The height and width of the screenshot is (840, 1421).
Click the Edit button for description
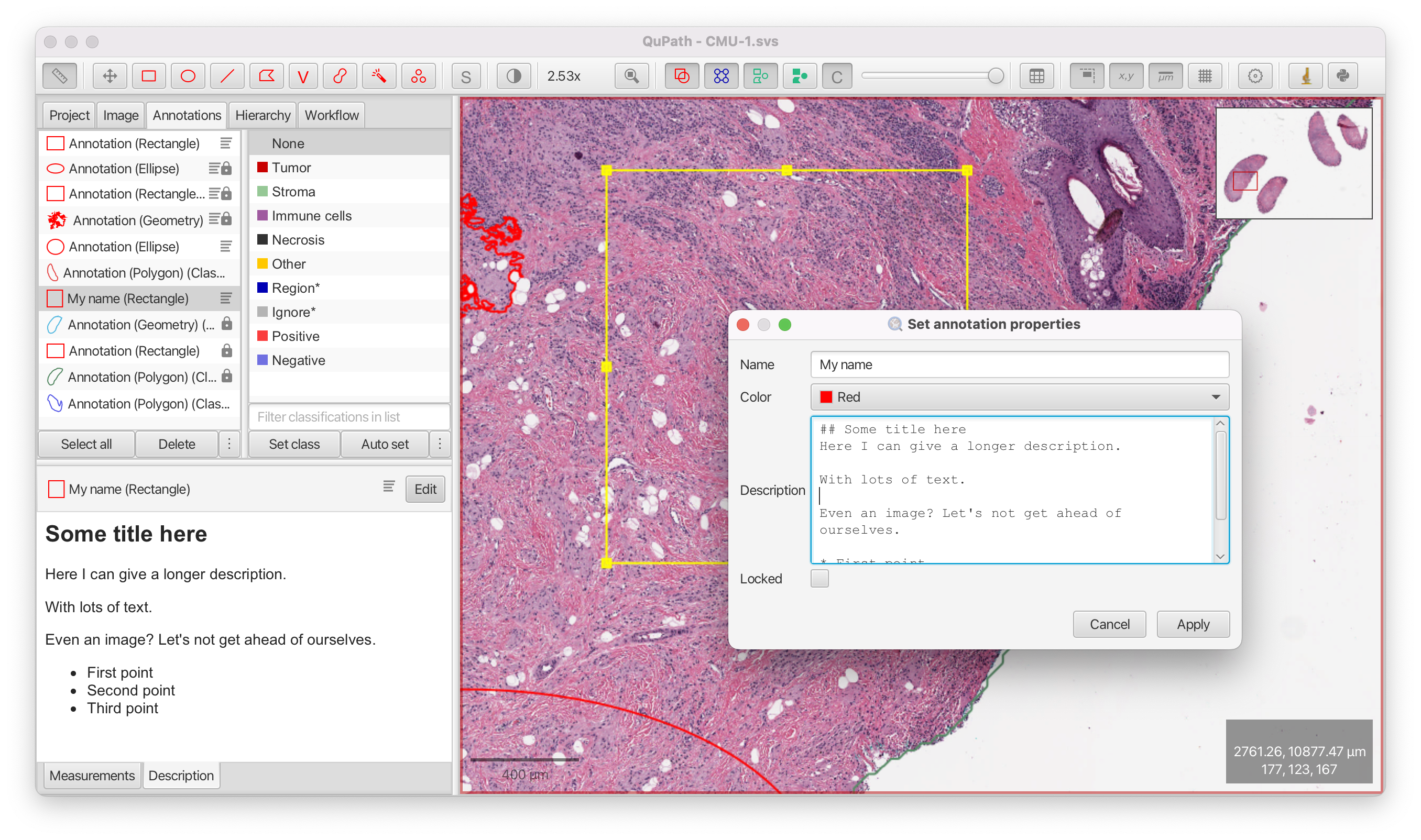click(425, 489)
